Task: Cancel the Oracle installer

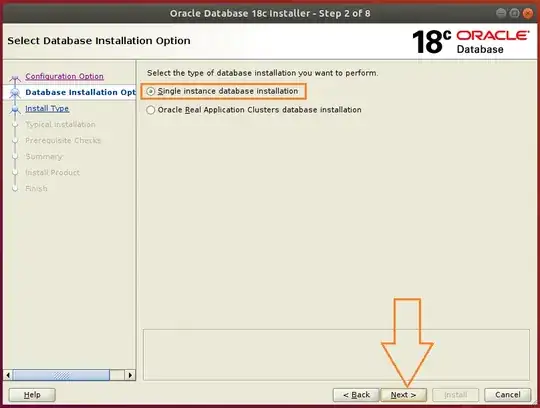Action: [508, 395]
